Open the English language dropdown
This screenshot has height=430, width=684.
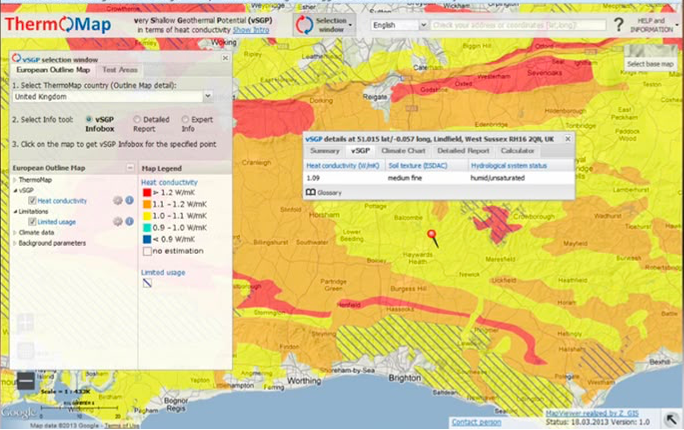coord(423,25)
